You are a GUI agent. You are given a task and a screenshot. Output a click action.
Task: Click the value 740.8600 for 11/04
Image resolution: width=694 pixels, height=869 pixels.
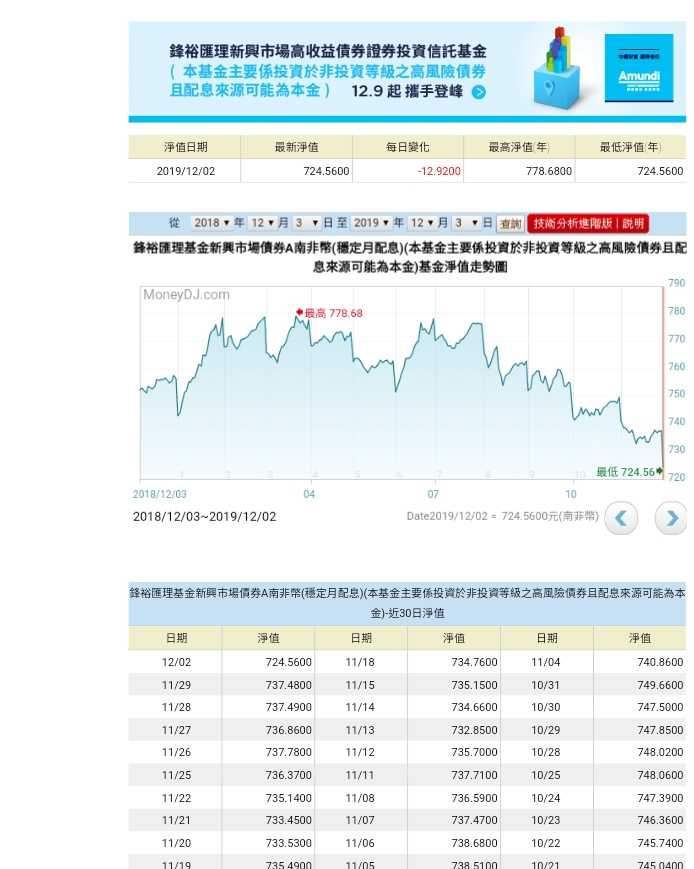(x=660, y=662)
